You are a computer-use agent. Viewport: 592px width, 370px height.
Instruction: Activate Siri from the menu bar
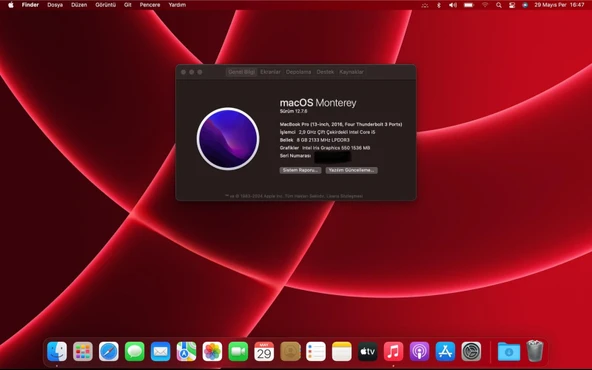coord(525,5)
